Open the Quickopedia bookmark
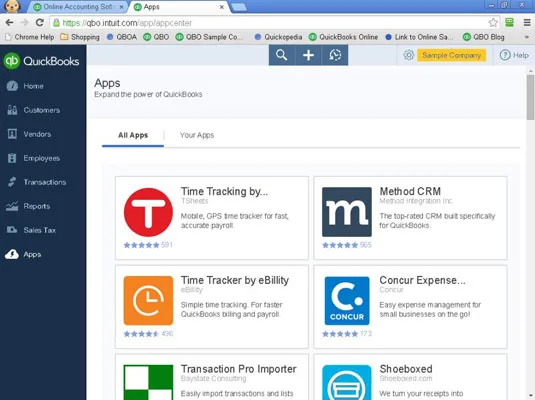 [x=278, y=37]
